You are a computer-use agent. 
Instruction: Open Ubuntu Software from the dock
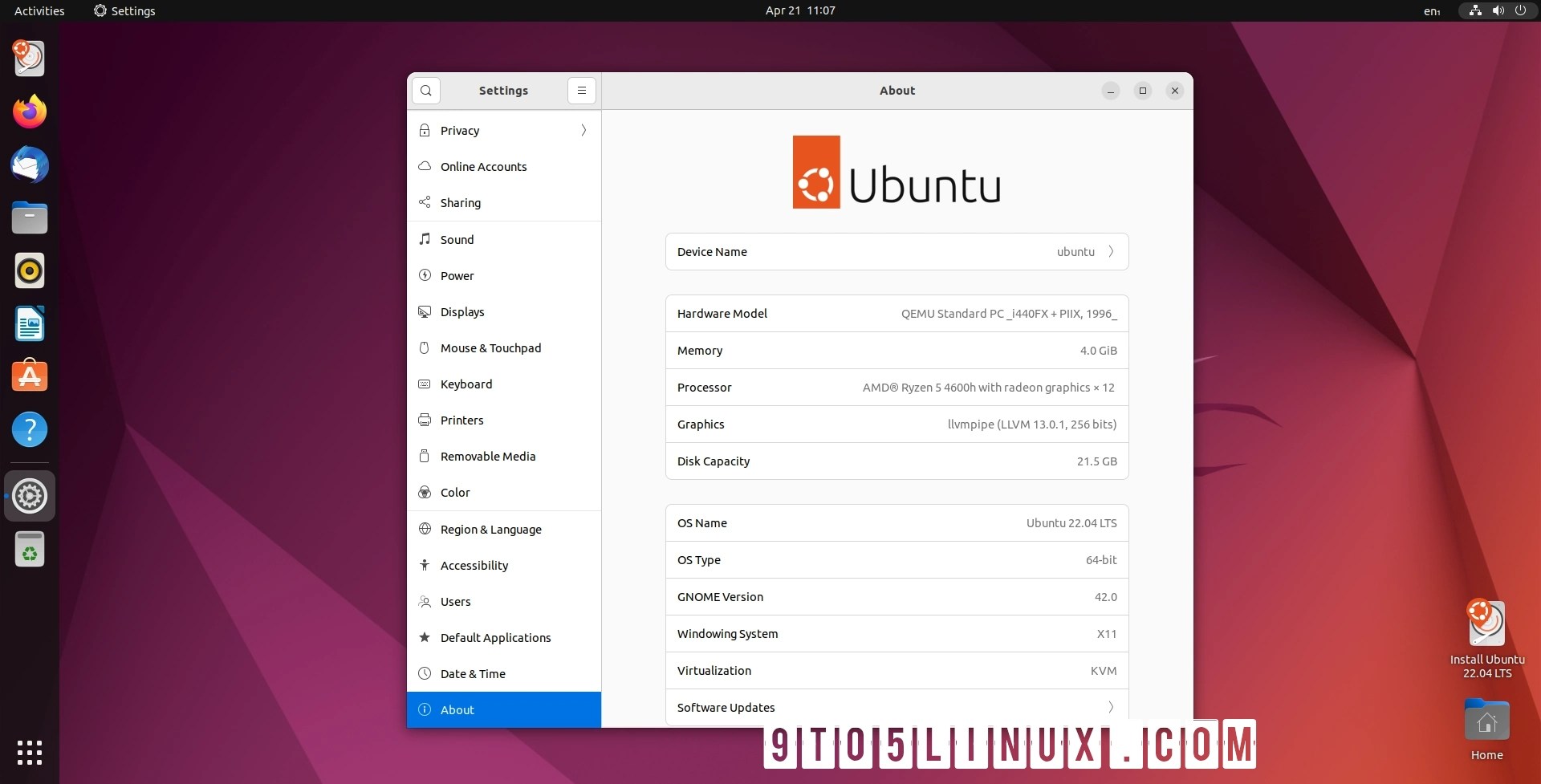[x=29, y=376]
